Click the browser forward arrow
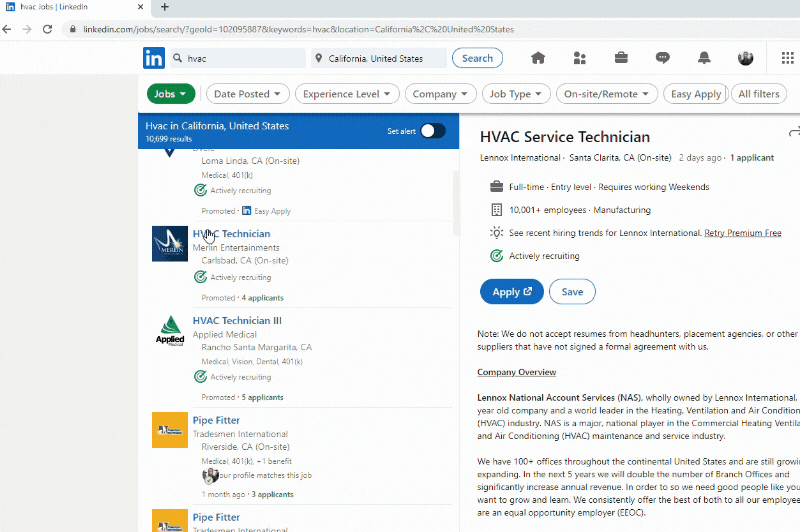The width and height of the screenshot is (800, 532). point(27,30)
